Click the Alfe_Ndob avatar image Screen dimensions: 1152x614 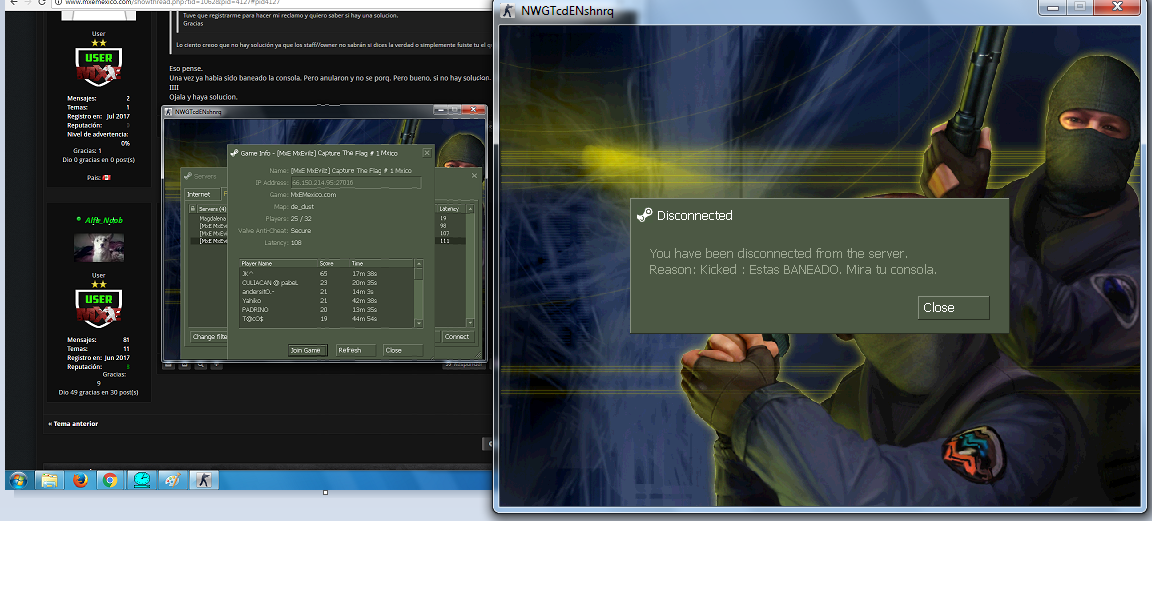coord(98,248)
